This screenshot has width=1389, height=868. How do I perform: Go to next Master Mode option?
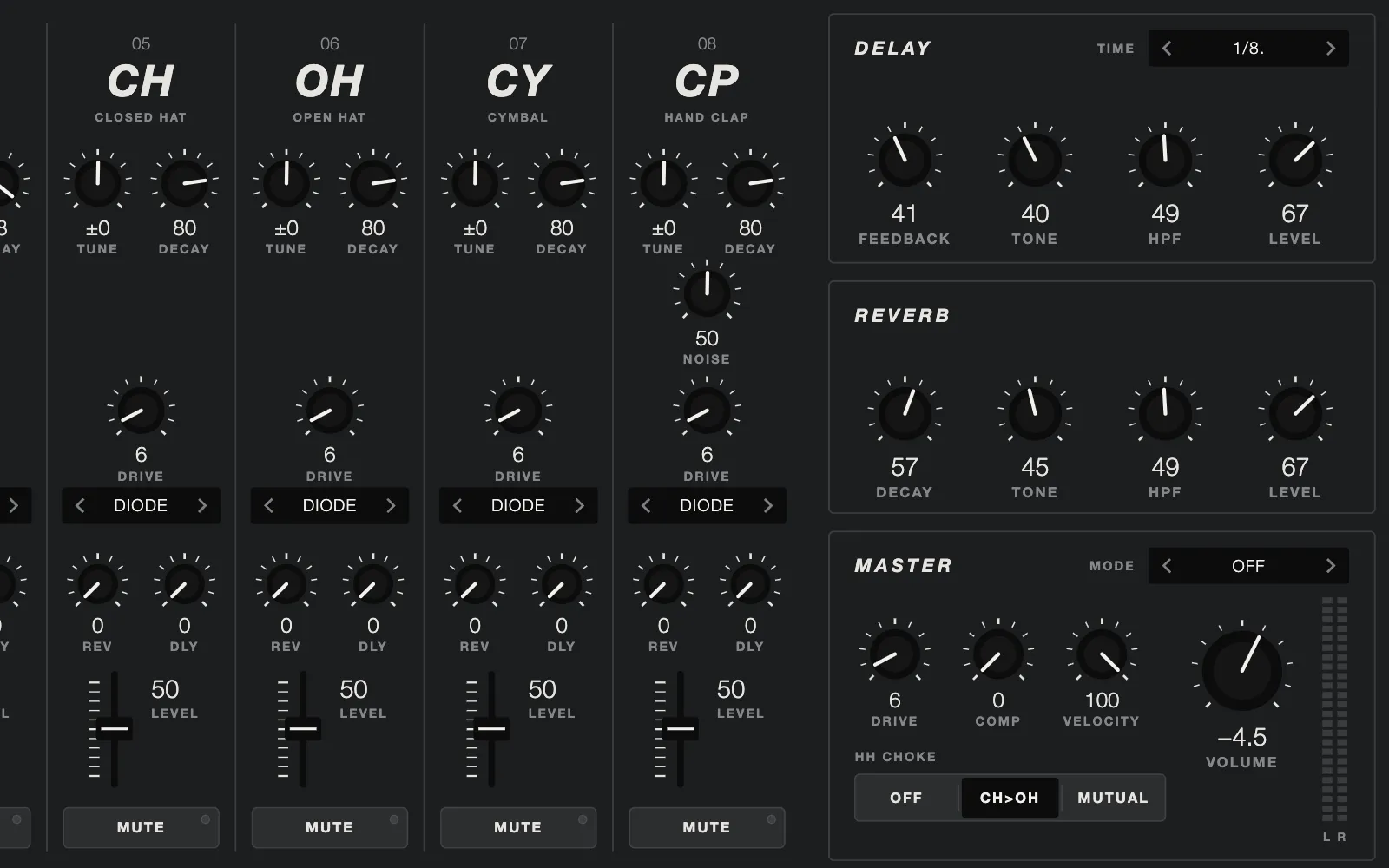(1330, 566)
